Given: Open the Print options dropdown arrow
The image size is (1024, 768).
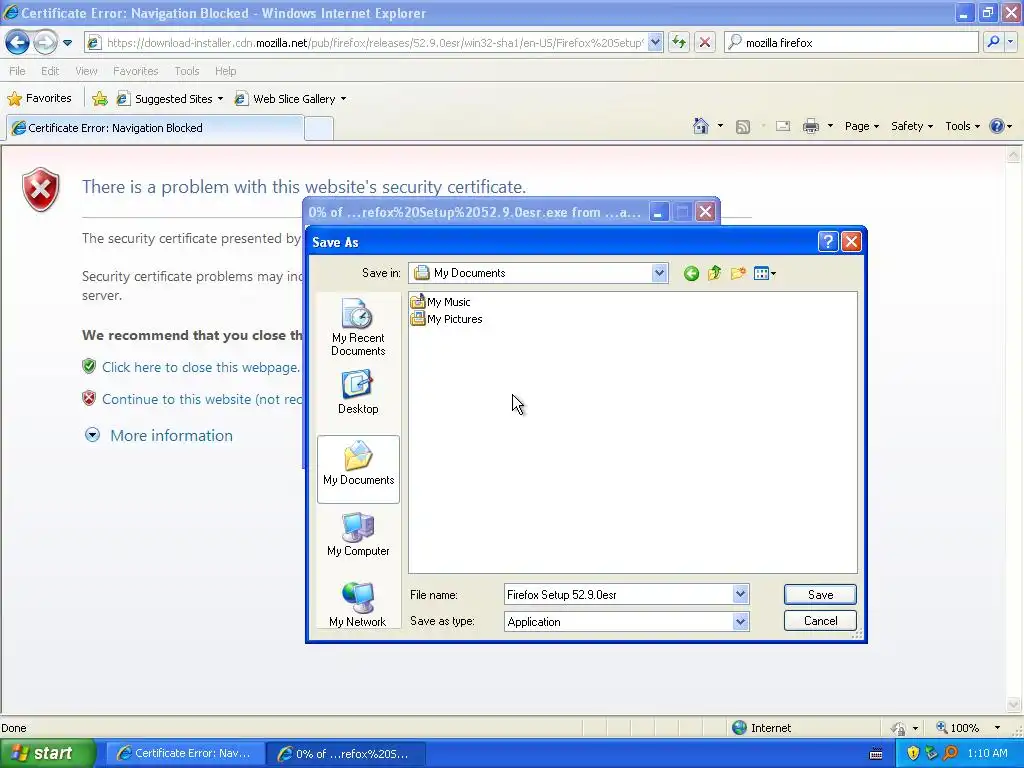Looking at the screenshot, I should pyautogui.click(x=830, y=126).
